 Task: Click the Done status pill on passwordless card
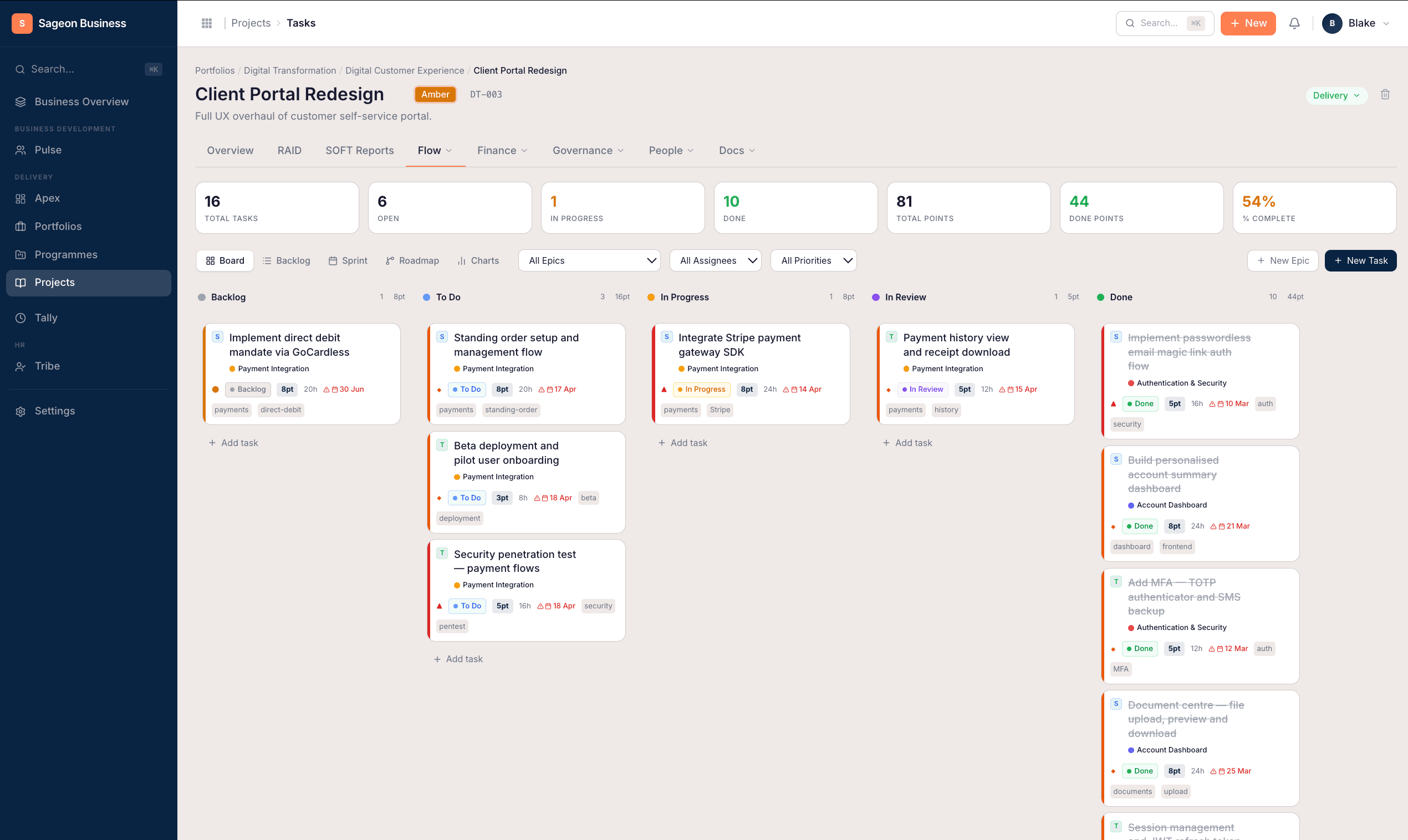pos(1140,404)
